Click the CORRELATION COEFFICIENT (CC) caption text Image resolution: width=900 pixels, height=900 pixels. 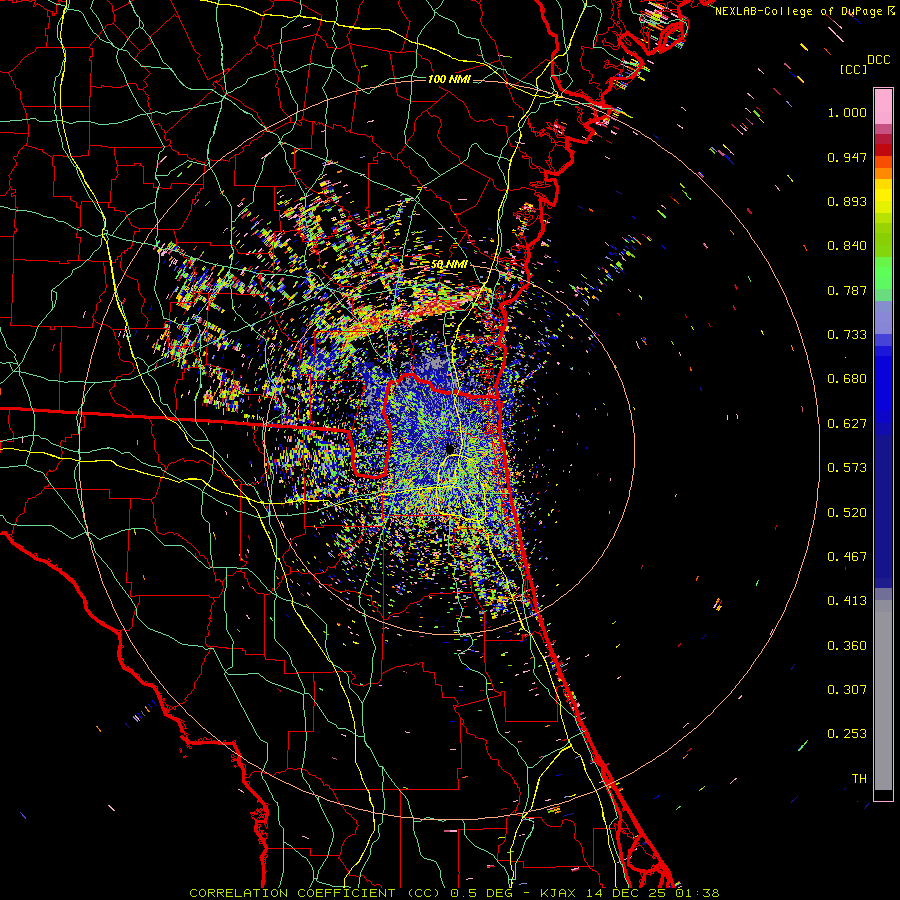click(x=315, y=893)
